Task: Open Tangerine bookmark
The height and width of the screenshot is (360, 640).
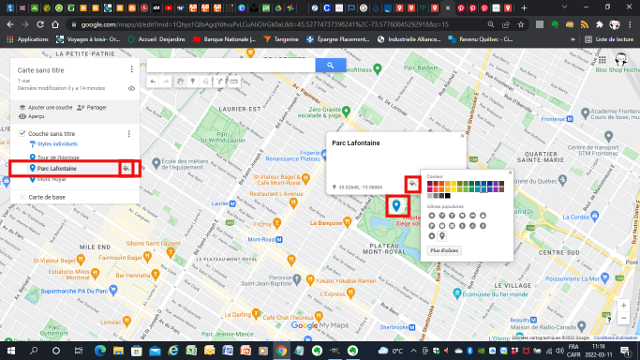Action: 281,39
